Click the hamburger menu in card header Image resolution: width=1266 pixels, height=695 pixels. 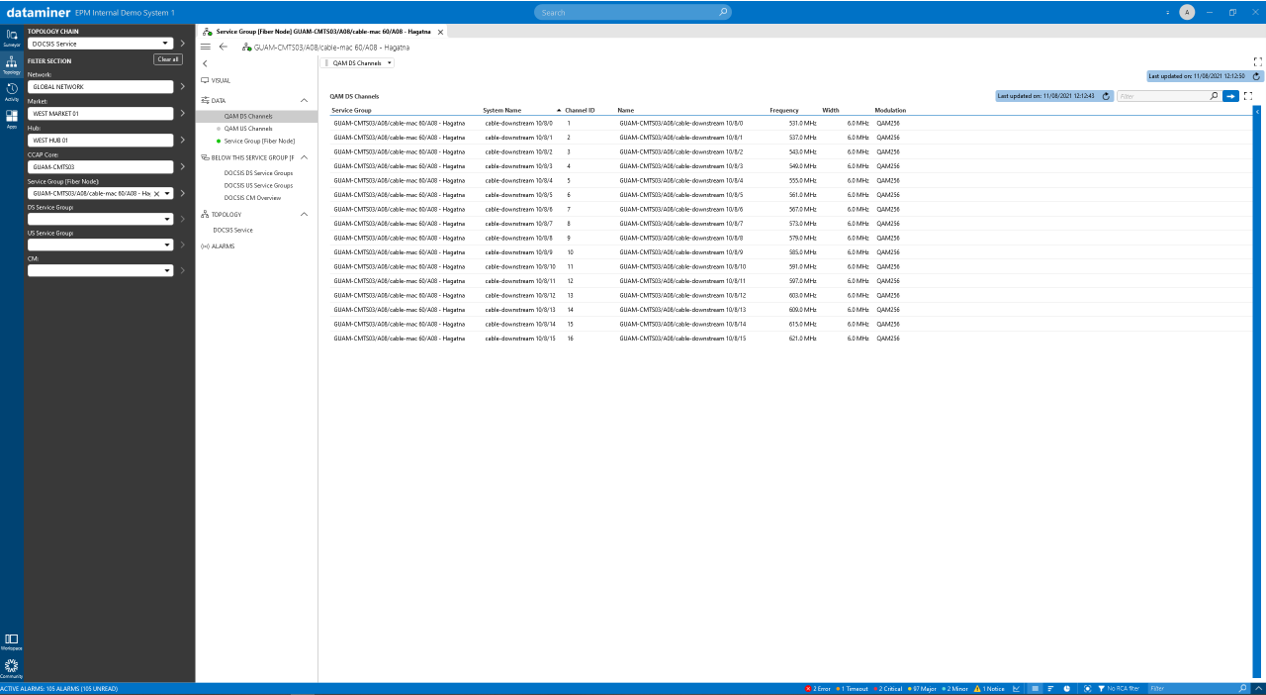(206, 47)
